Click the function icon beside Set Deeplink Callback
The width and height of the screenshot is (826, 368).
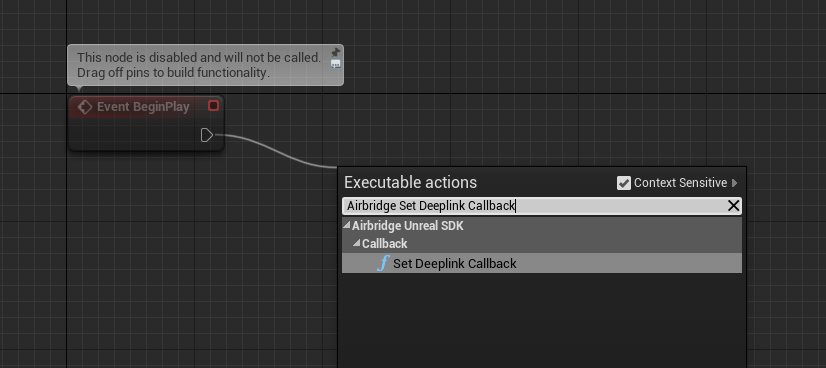(384, 263)
